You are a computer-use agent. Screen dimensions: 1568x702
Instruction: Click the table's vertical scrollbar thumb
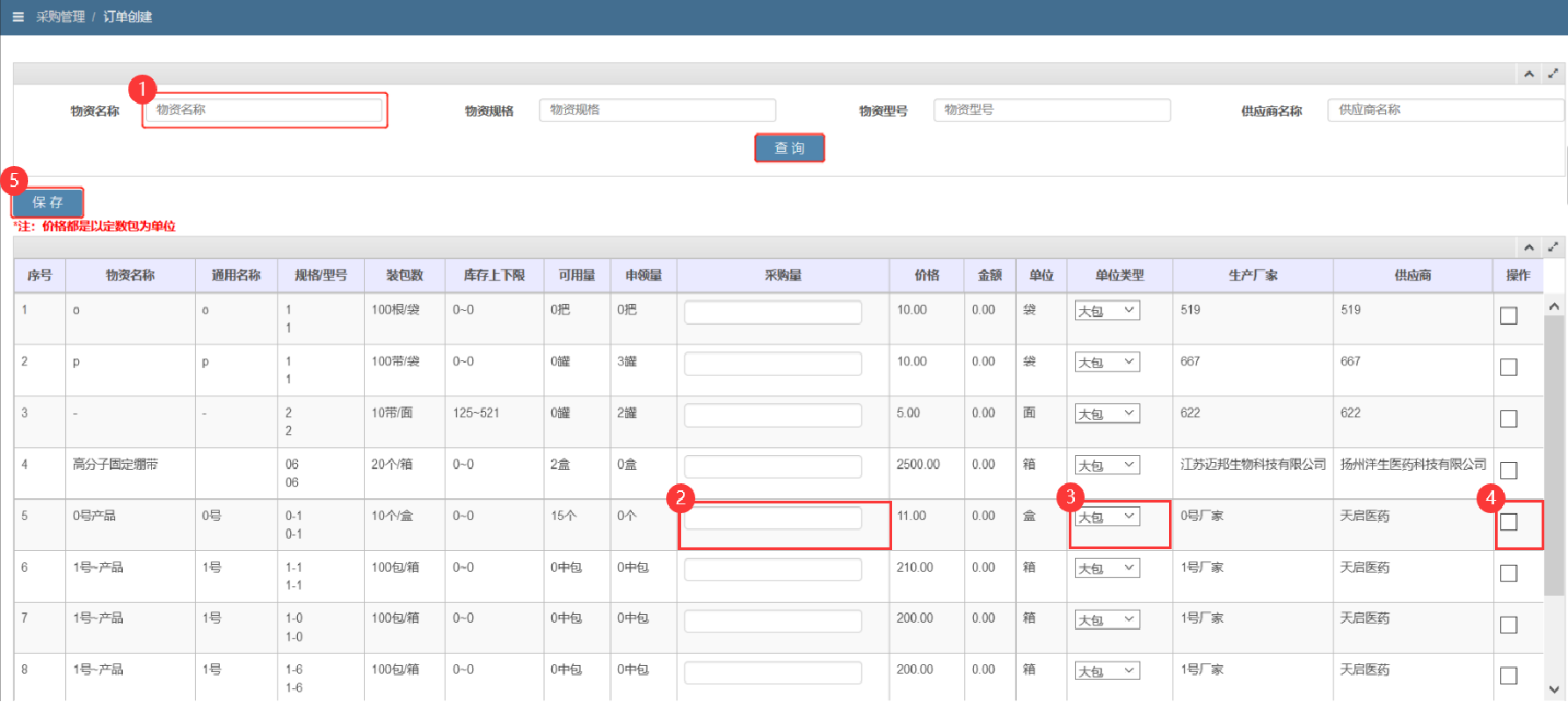(x=1554, y=455)
